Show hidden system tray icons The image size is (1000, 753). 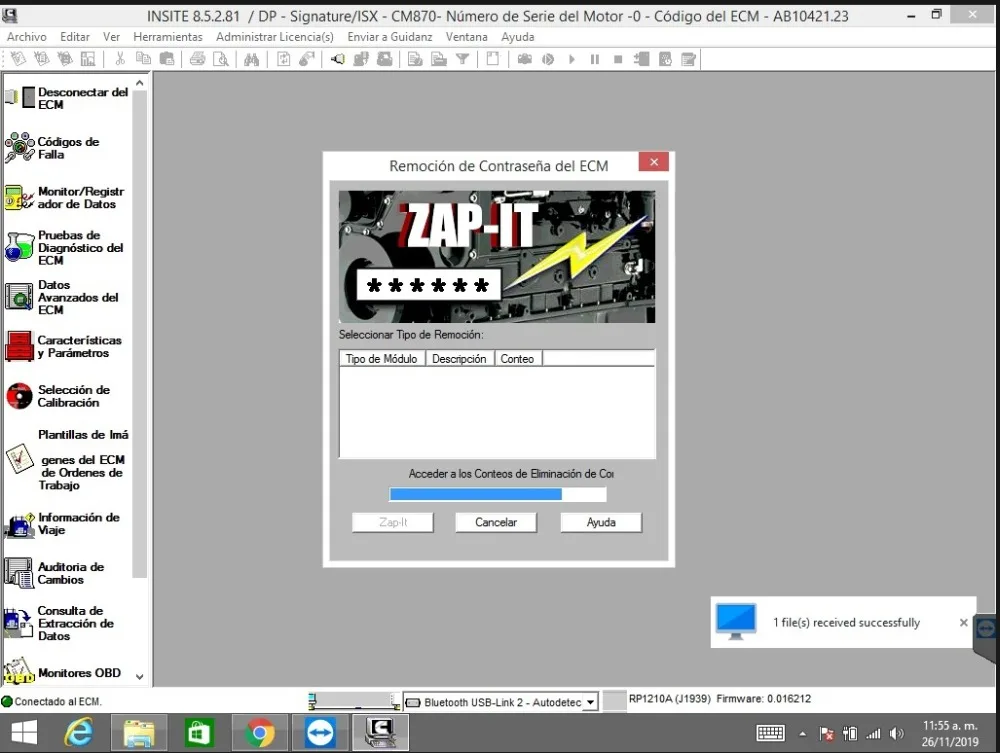coord(802,734)
